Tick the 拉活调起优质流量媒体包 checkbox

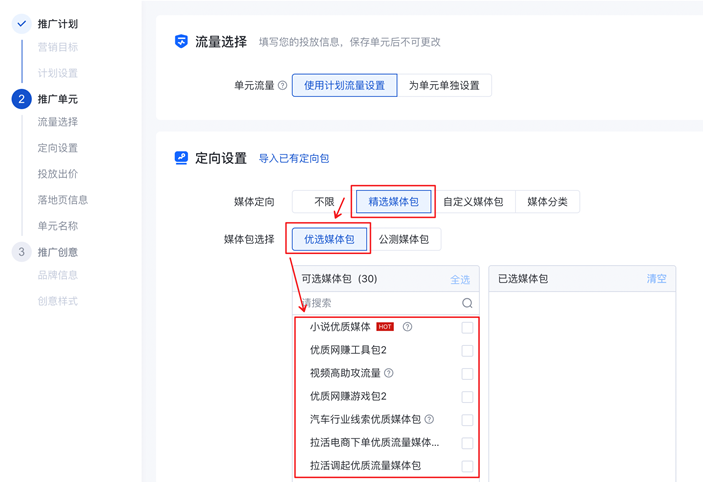pos(467,466)
